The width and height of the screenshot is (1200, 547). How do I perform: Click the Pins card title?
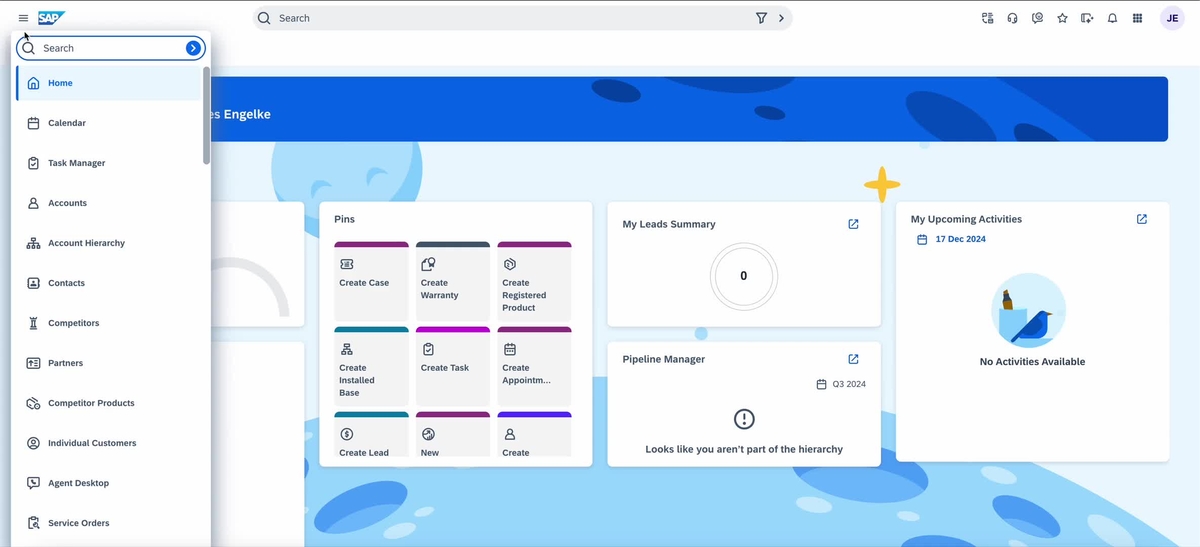point(344,219)
